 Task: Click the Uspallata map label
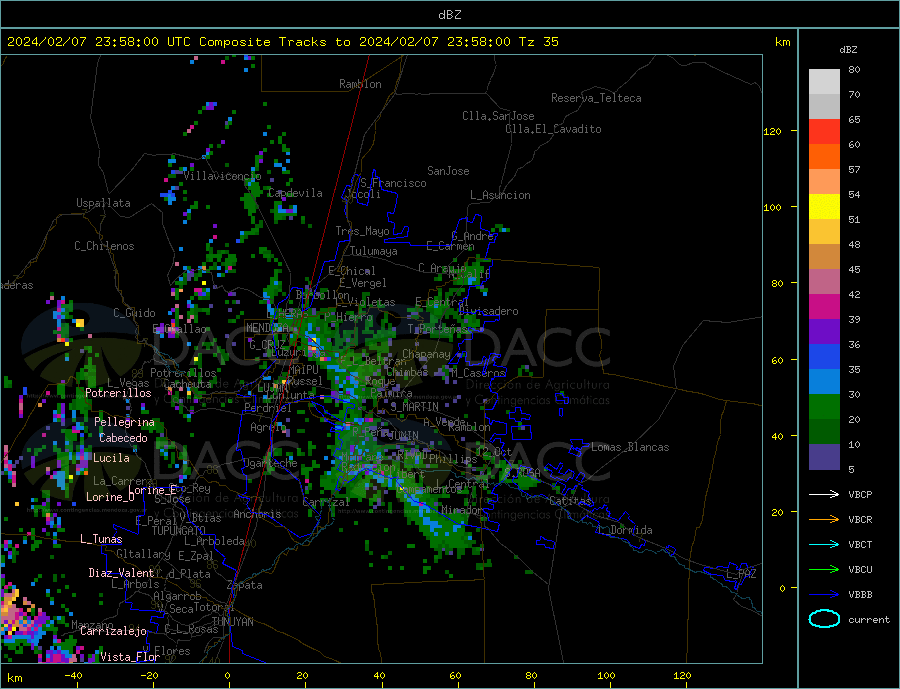click(x=103, y=203)
